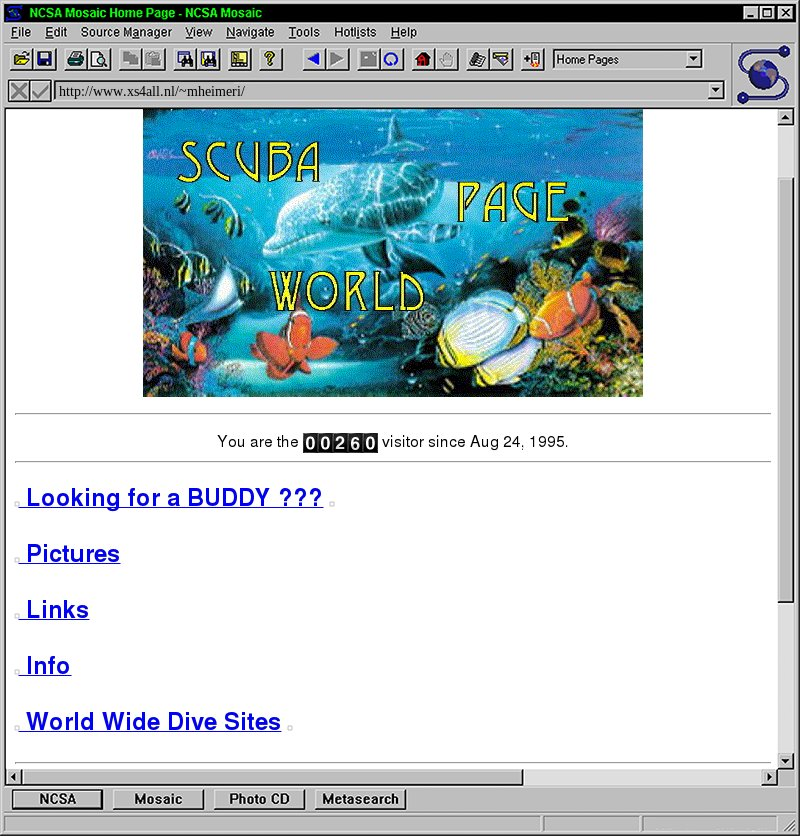Go to Home via house icon
The width and height of the screenshot is (800, 836).
pos(423,60)
